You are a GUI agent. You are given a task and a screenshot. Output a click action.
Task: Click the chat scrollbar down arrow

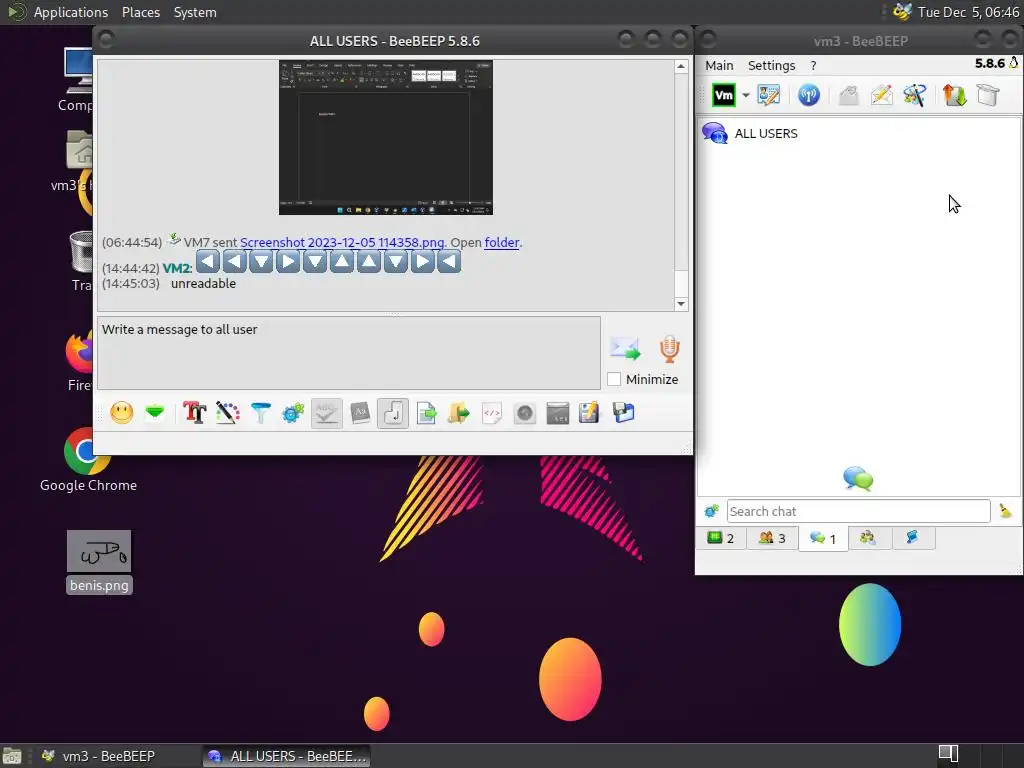point(681,304)
